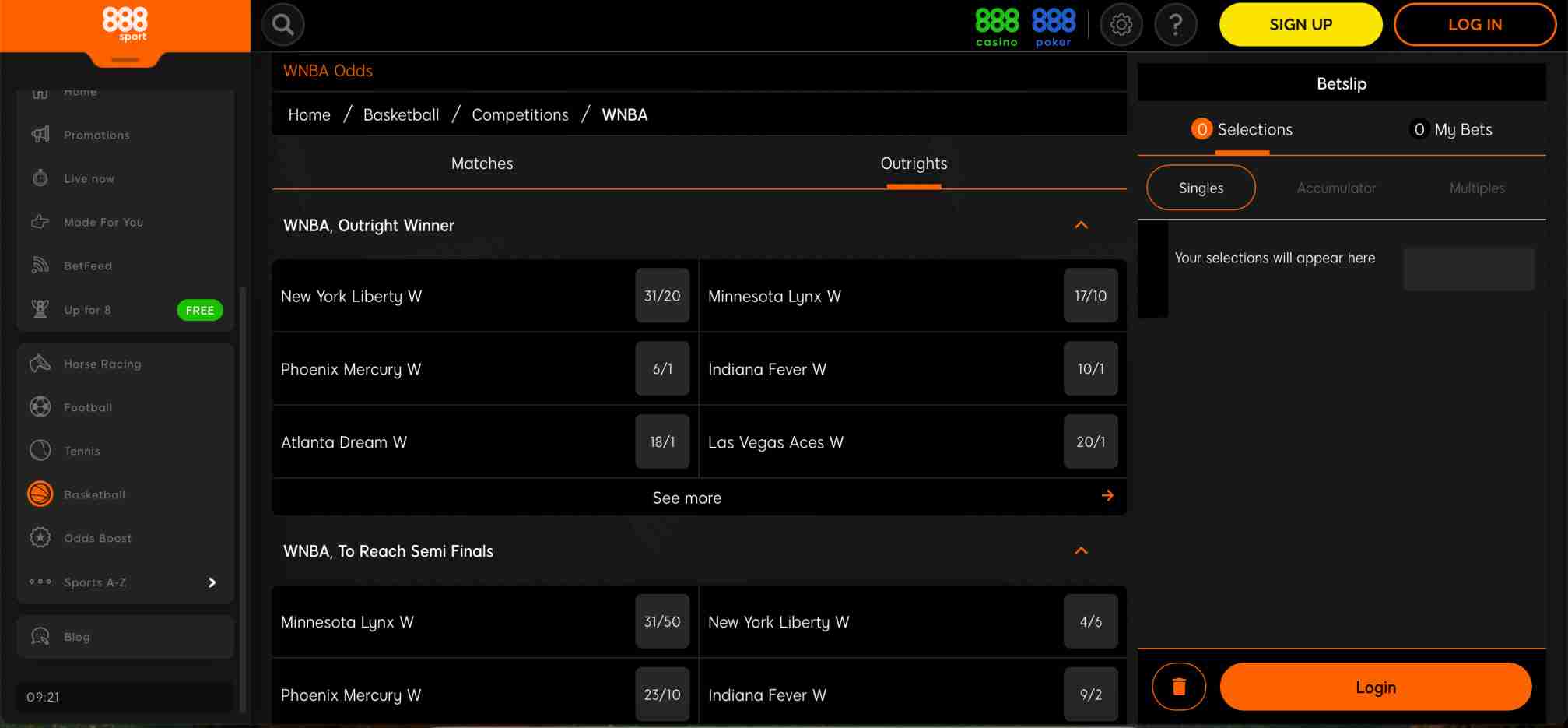The width and height of the screenshot is (1568, 728).
Task: Pick Phoenix Mercury W at 23/10
Action: point(662,695)
